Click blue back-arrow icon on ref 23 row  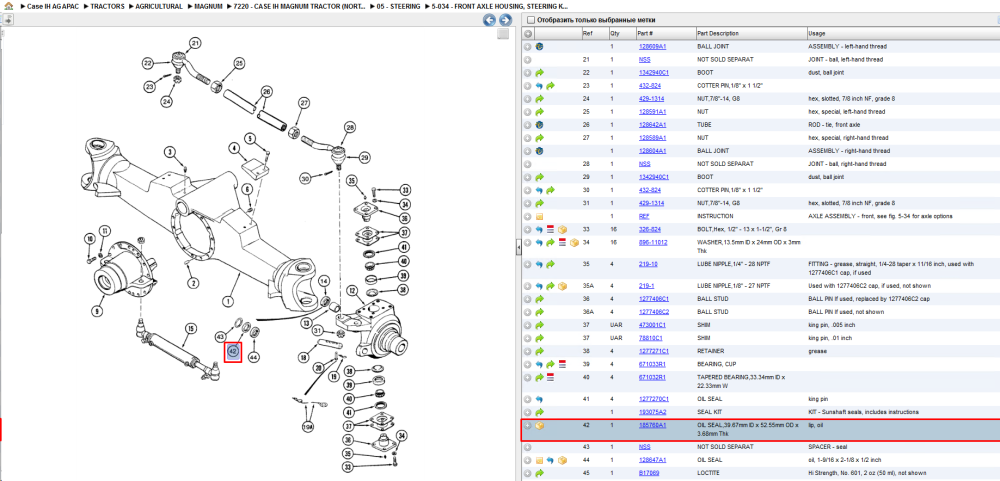coord(539,85)
